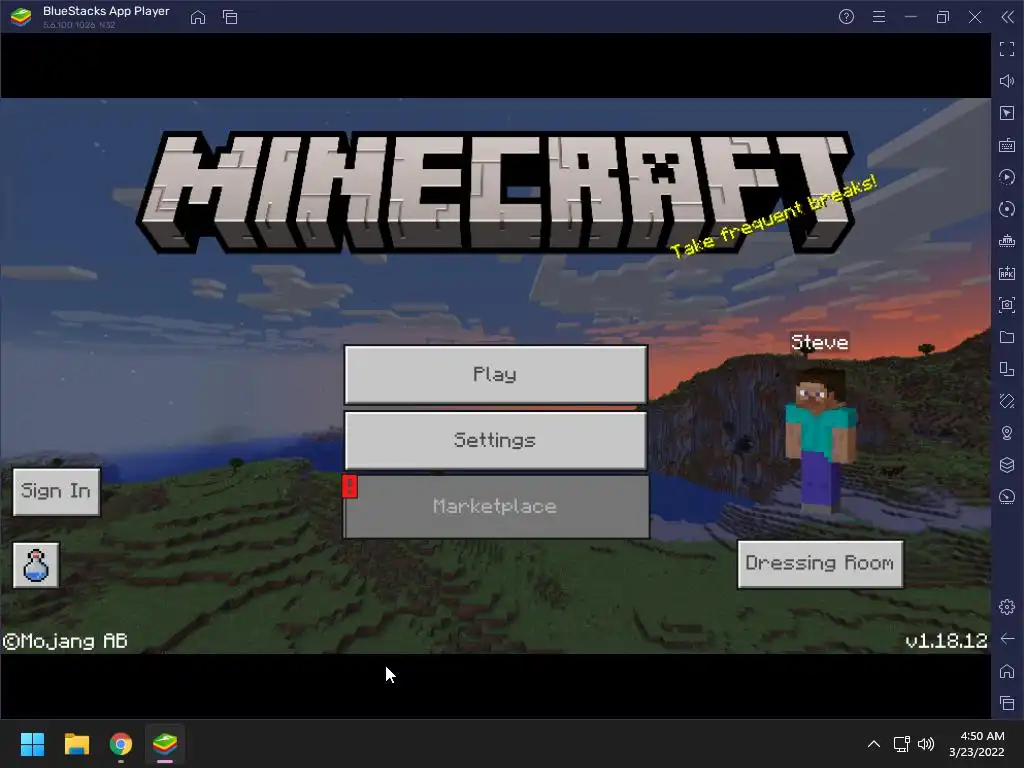
Task: Click the sidebar icon below the keyboard icon
Action: (x=1007, y=177)
